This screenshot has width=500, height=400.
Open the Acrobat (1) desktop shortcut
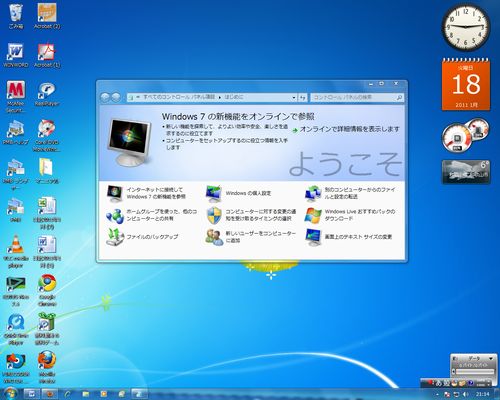(x=47, y=56)
